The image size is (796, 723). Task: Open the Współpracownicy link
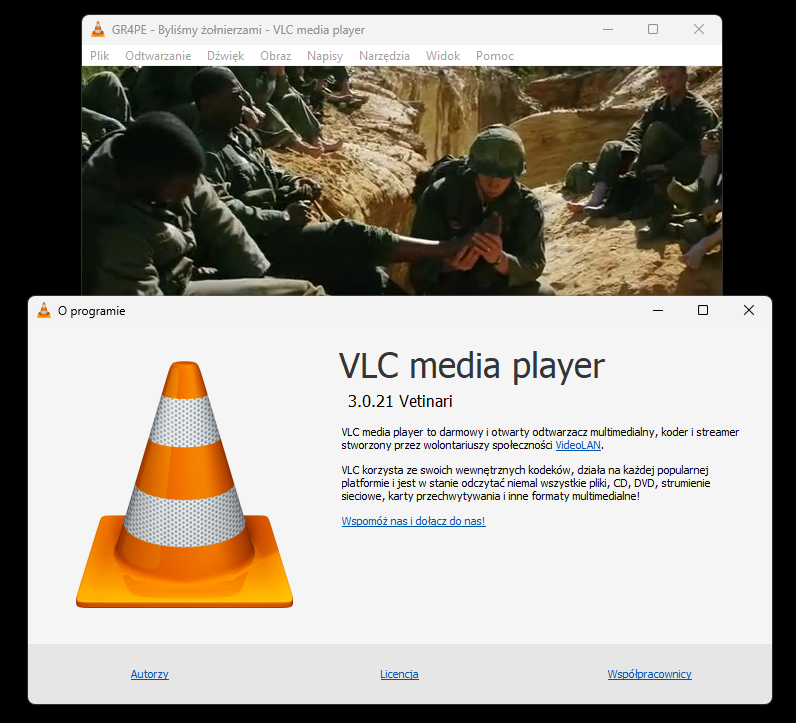pyautogui.click(x=649, y=674)
